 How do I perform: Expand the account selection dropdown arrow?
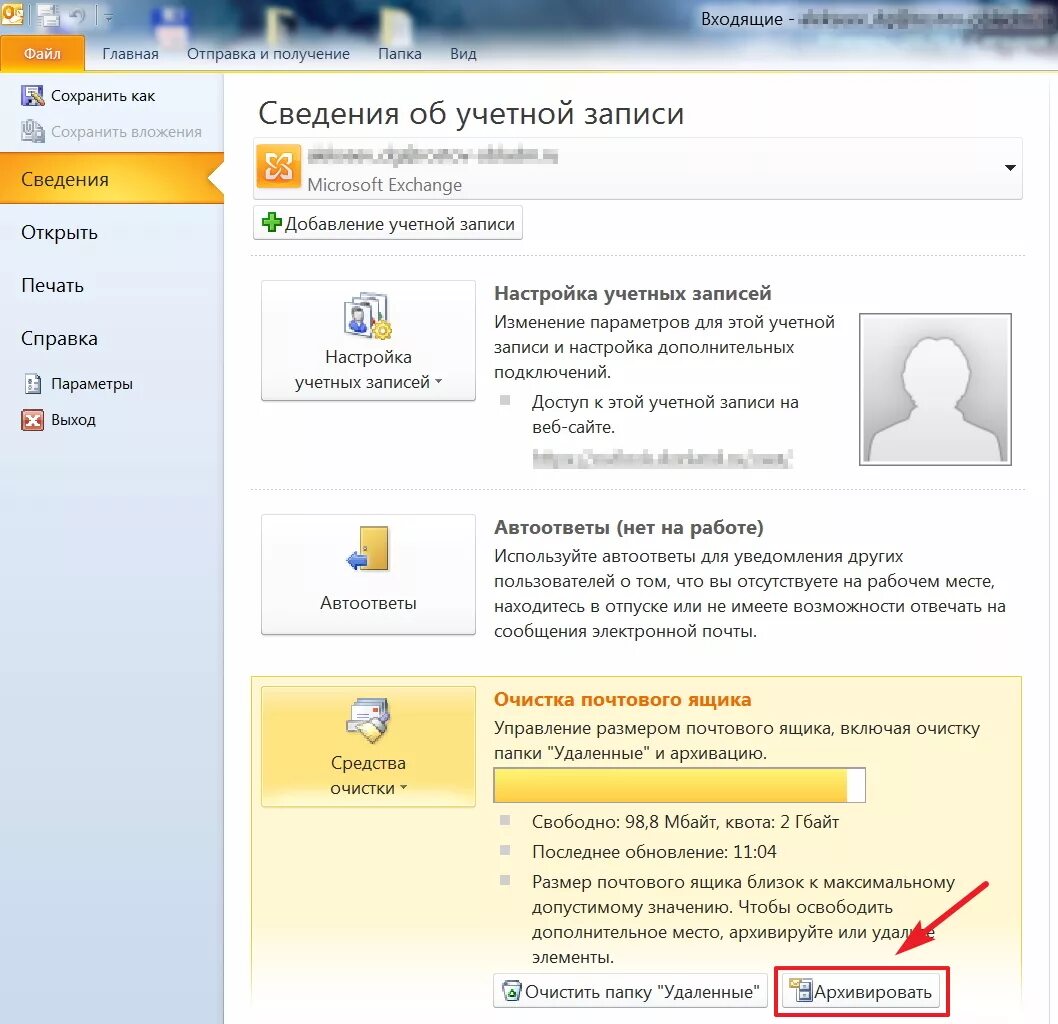[x=1010, y=167]
